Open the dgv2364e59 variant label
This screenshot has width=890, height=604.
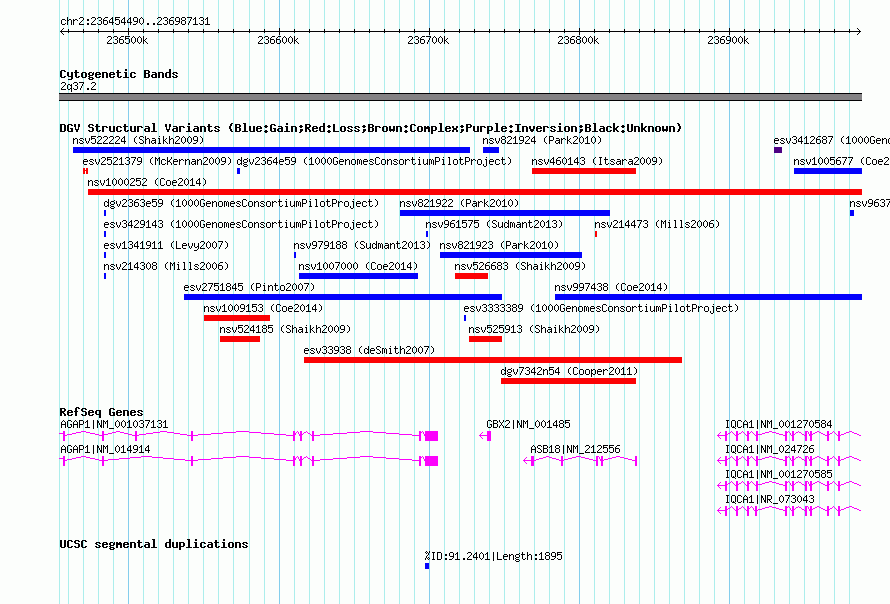pyautogui.click(x=374, y=161)
